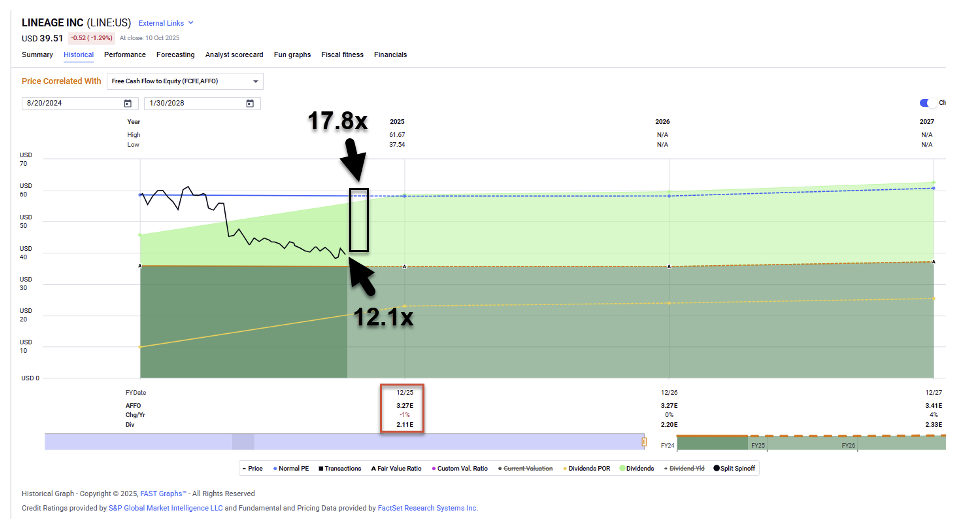Switch to the Forecasting tab
The height and width of the screenshot is (519, 975).
[x=175, y=55]
